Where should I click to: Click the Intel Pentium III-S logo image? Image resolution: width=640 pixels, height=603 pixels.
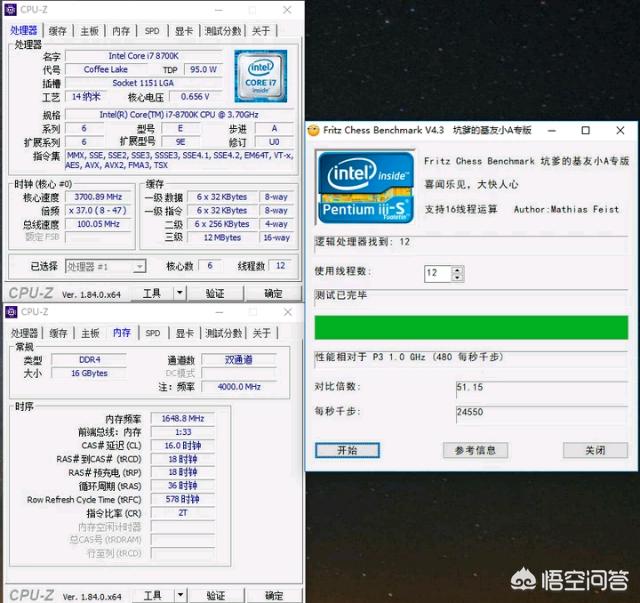point(366,187)
